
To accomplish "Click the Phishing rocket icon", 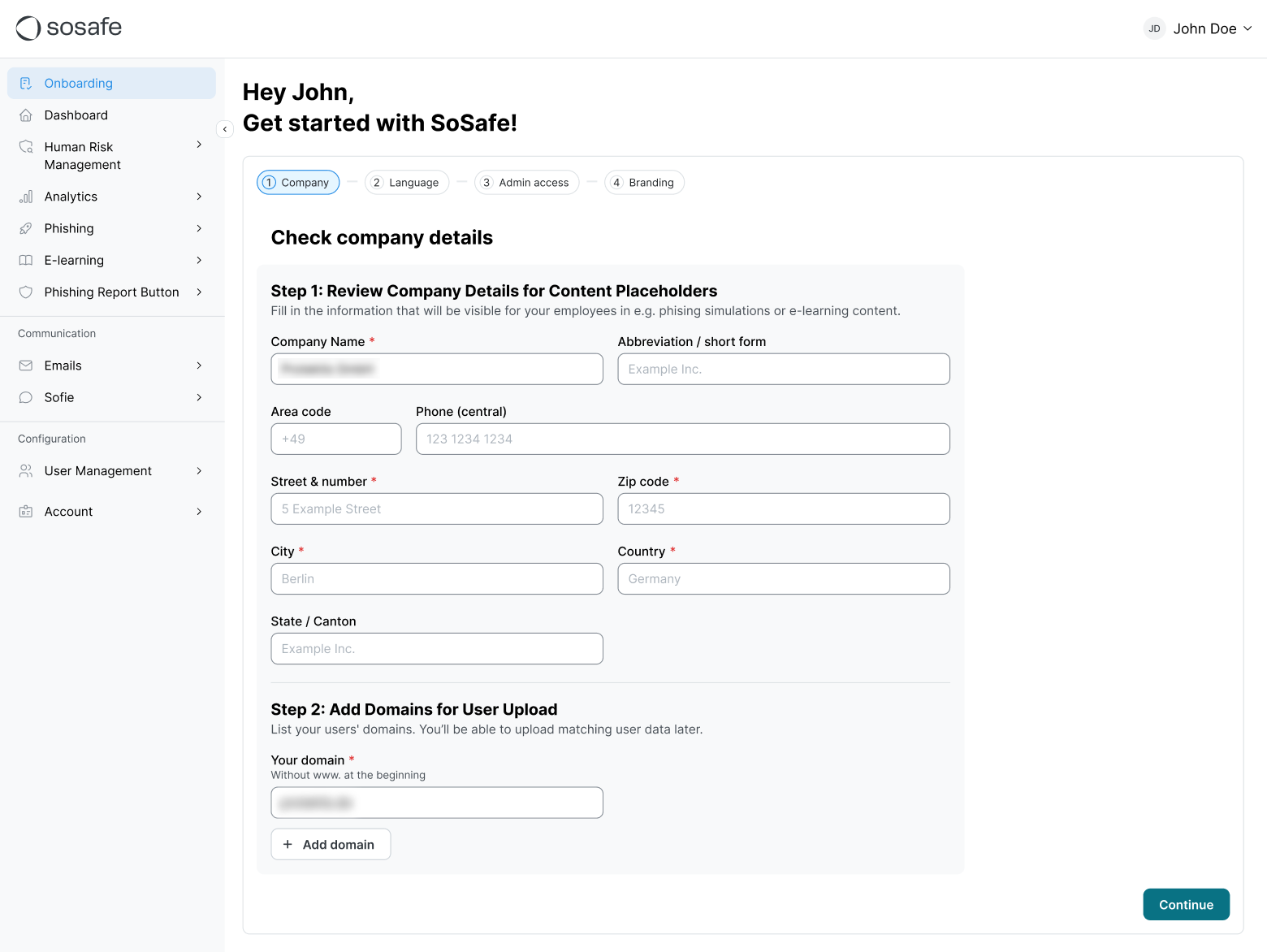I will coord(26,228).
